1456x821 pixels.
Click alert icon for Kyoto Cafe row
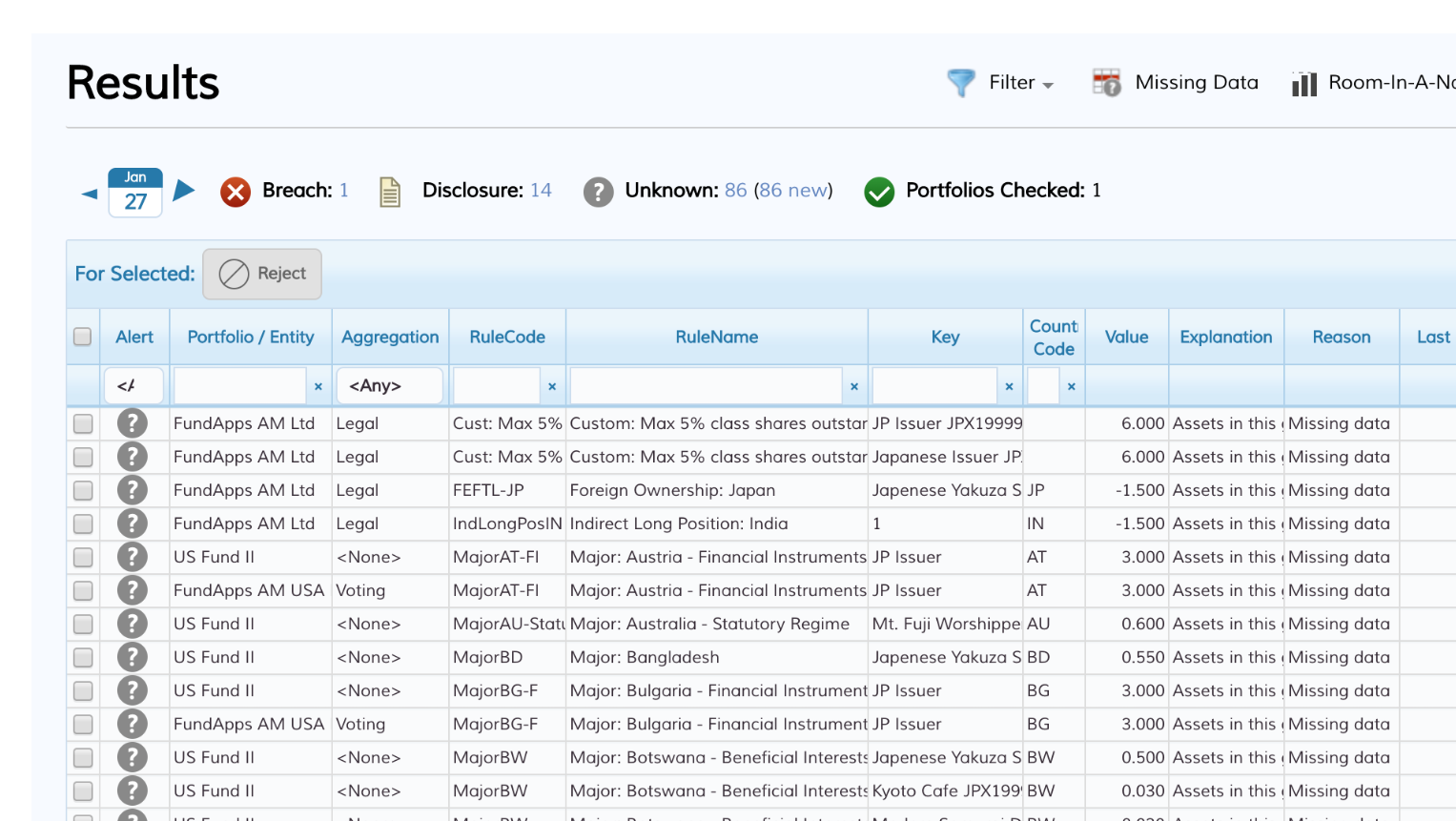(x=133, y=790)
